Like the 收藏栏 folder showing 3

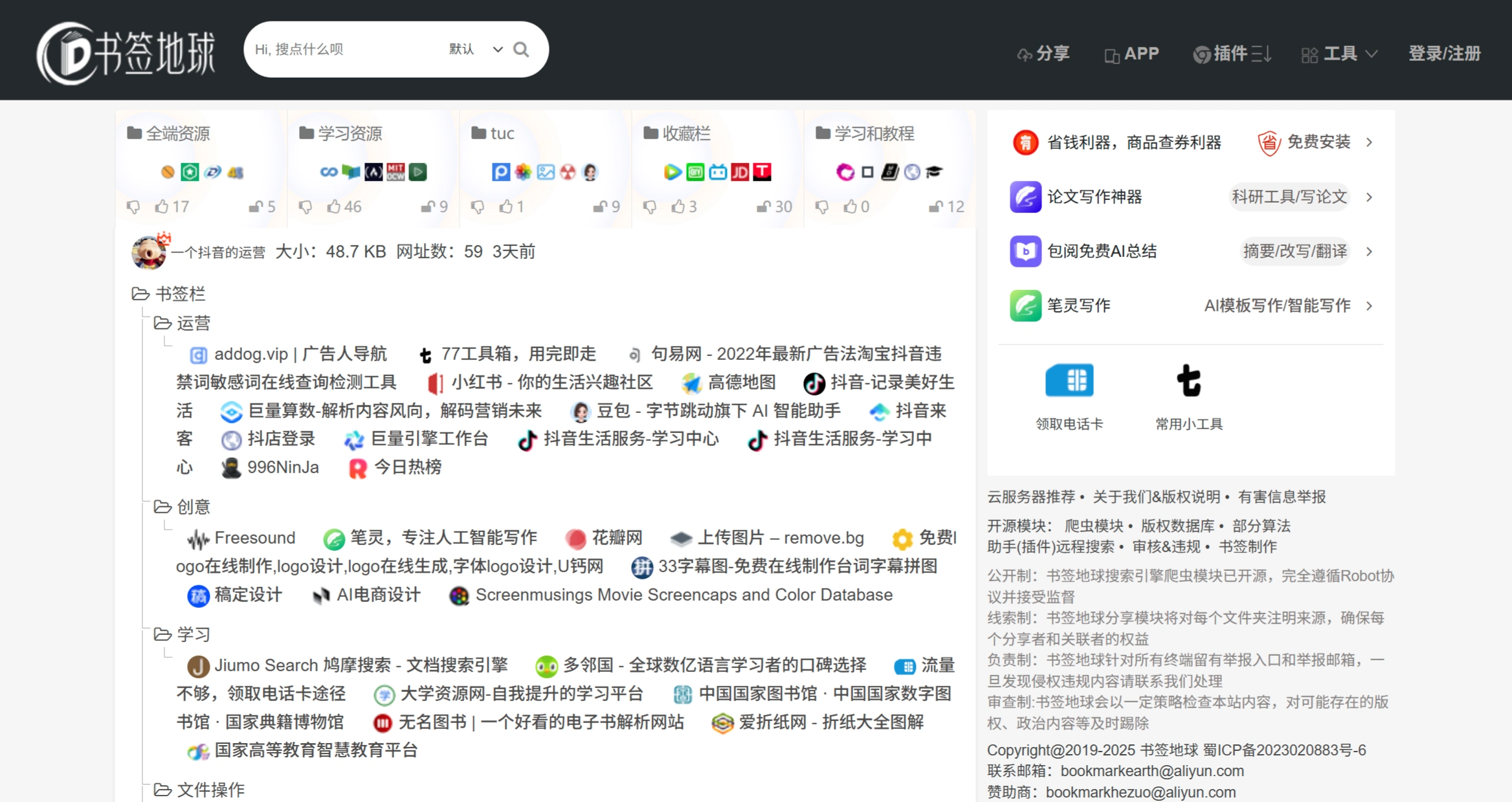[x=678, y=206]
